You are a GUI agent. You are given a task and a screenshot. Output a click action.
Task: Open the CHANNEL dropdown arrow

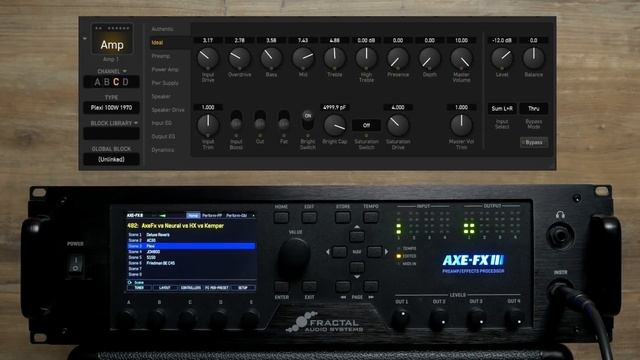tap(124, 71)
